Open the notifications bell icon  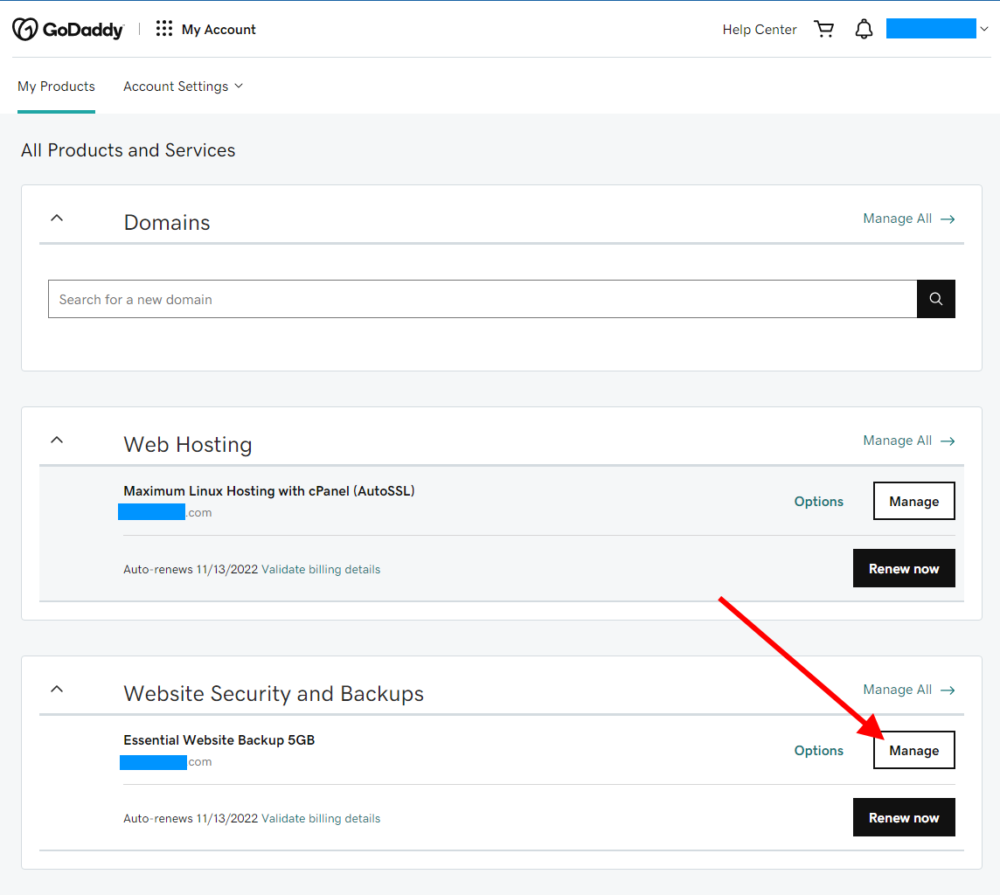pyautogui.click(x=863, y=29)
